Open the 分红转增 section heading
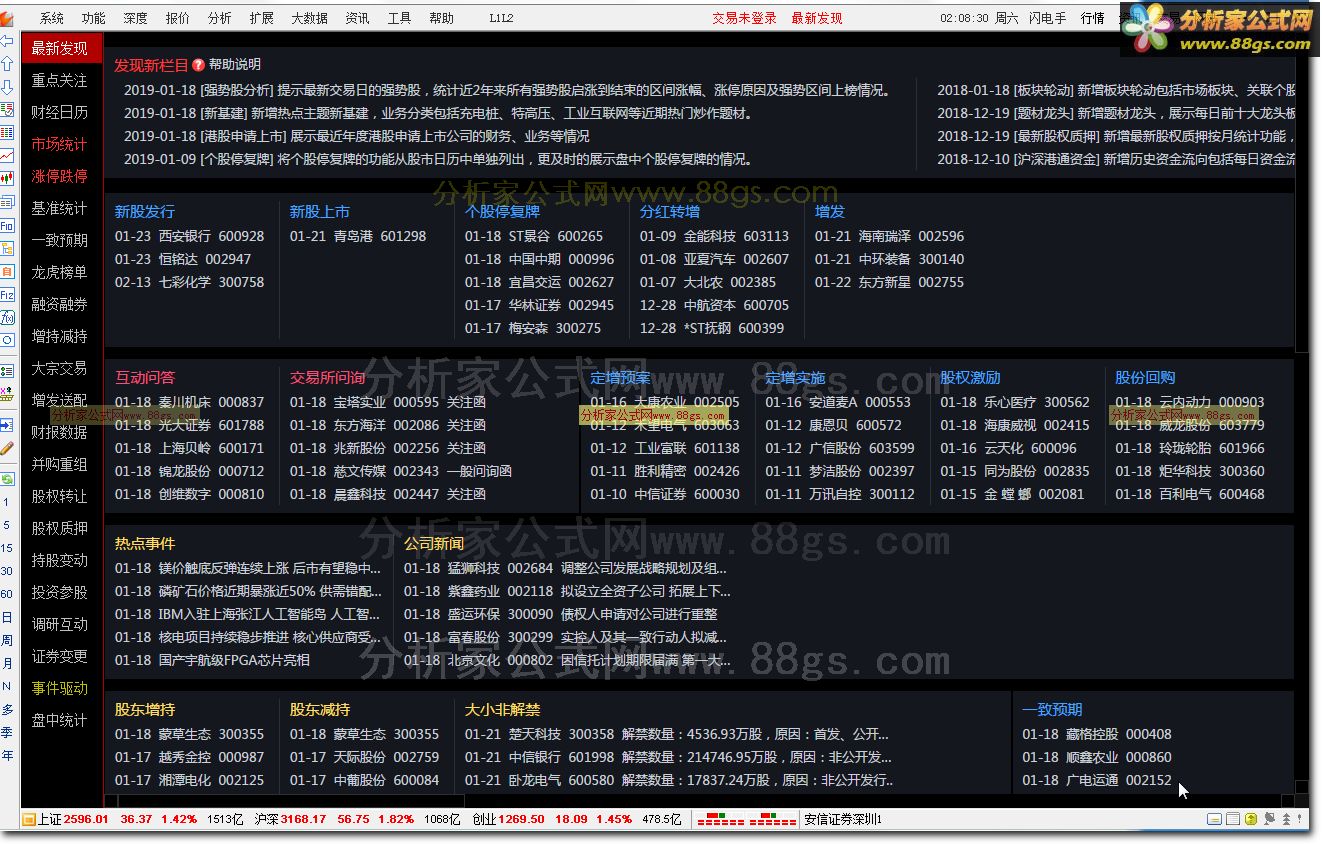 pyautogui.click(x=670, y=211)
